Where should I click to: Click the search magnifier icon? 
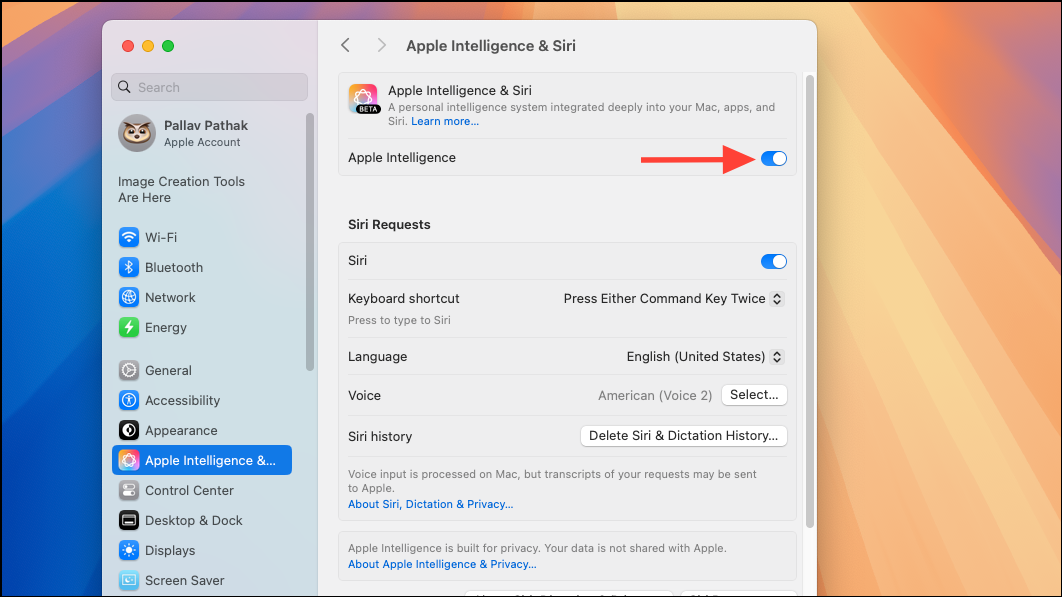[124, 87]
